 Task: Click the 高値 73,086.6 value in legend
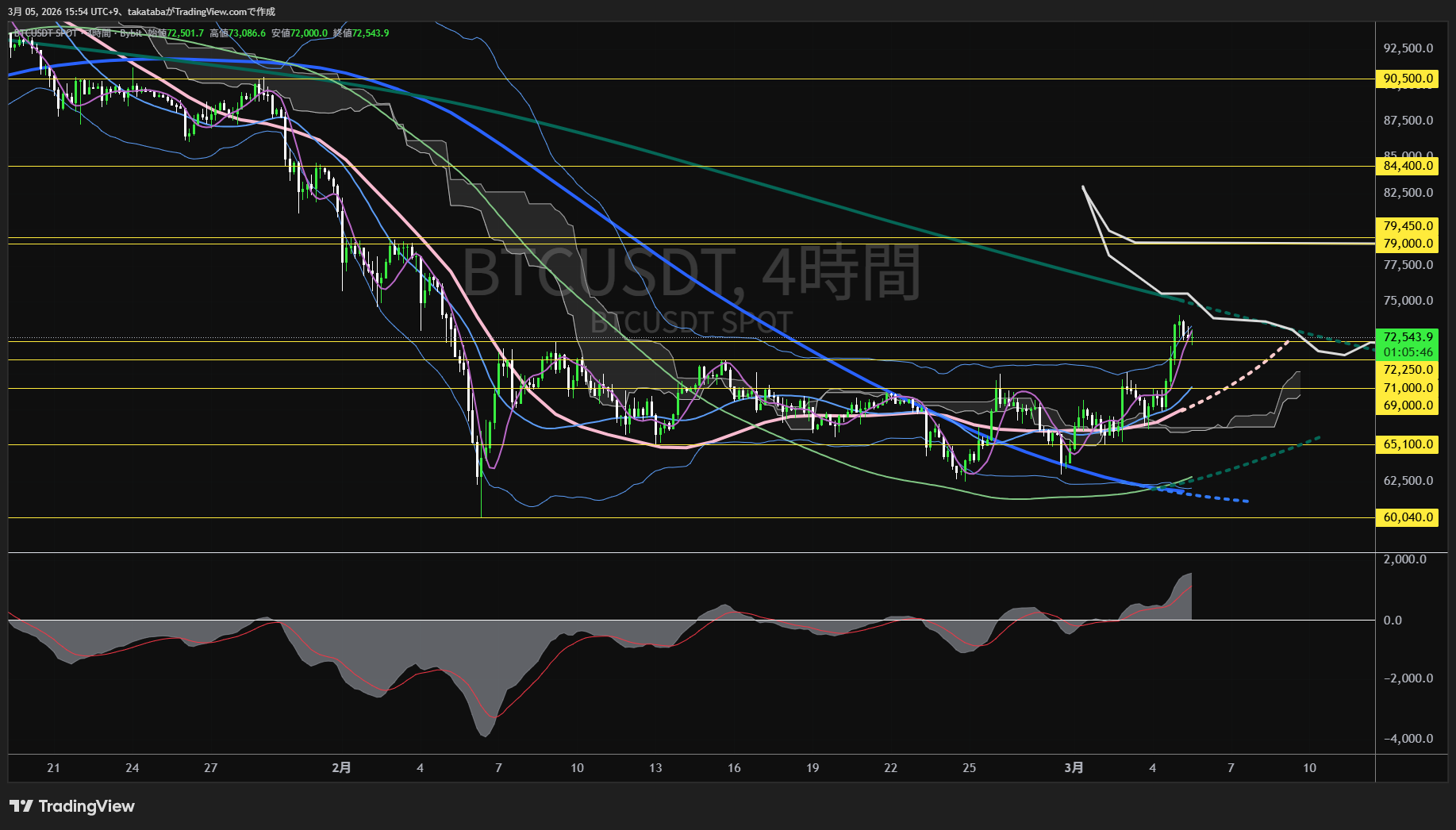coord(238,33)
